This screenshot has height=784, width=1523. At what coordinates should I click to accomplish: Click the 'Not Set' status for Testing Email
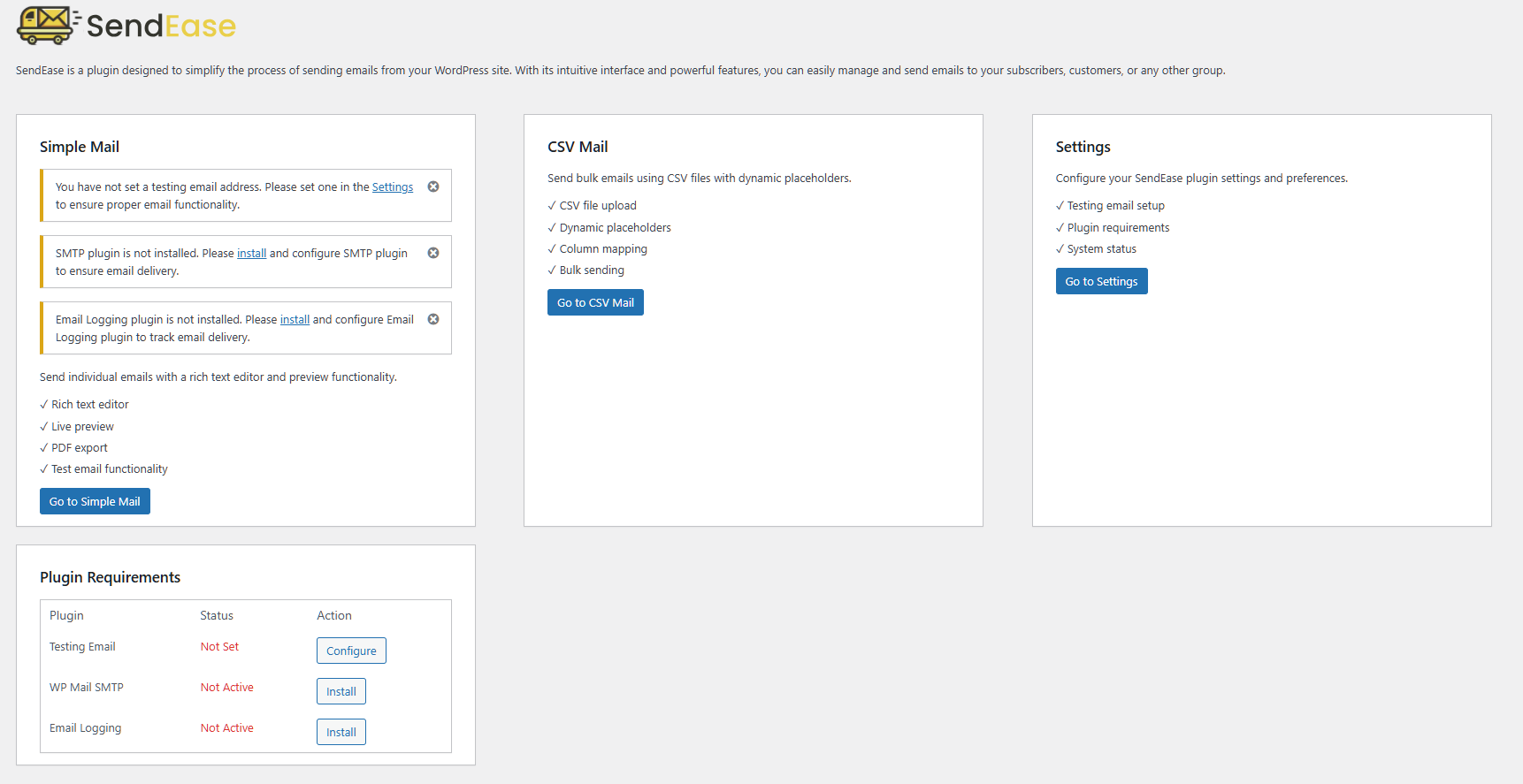(219, 647)
